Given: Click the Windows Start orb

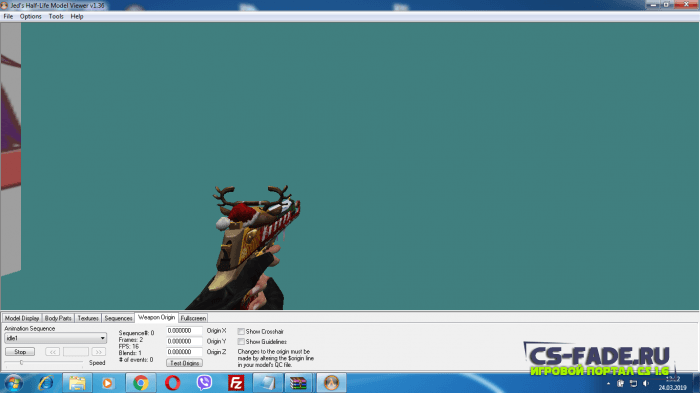Looking at the screenshot, I should (13, 383).
